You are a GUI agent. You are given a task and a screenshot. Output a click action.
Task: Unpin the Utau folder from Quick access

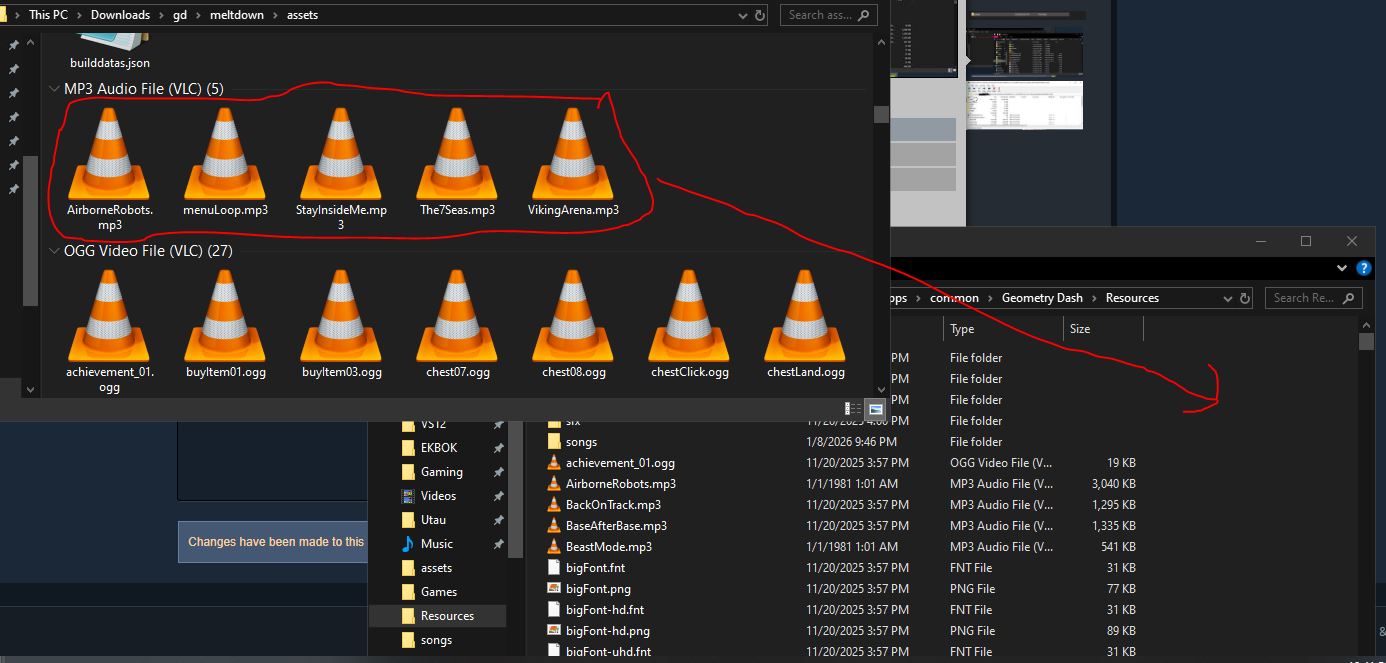[498, 520]
